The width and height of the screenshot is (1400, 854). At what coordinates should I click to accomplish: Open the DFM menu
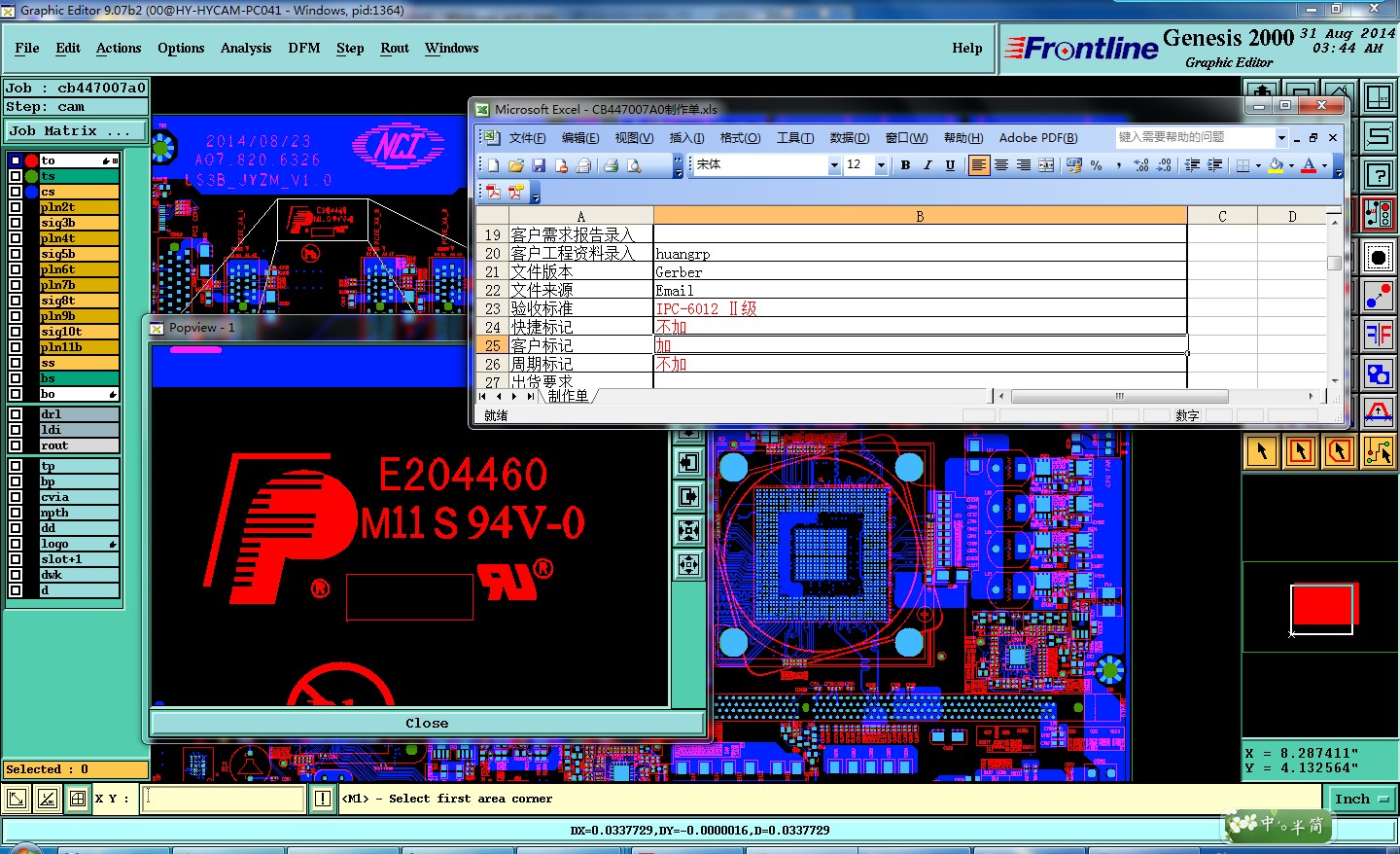click(303, 48)
